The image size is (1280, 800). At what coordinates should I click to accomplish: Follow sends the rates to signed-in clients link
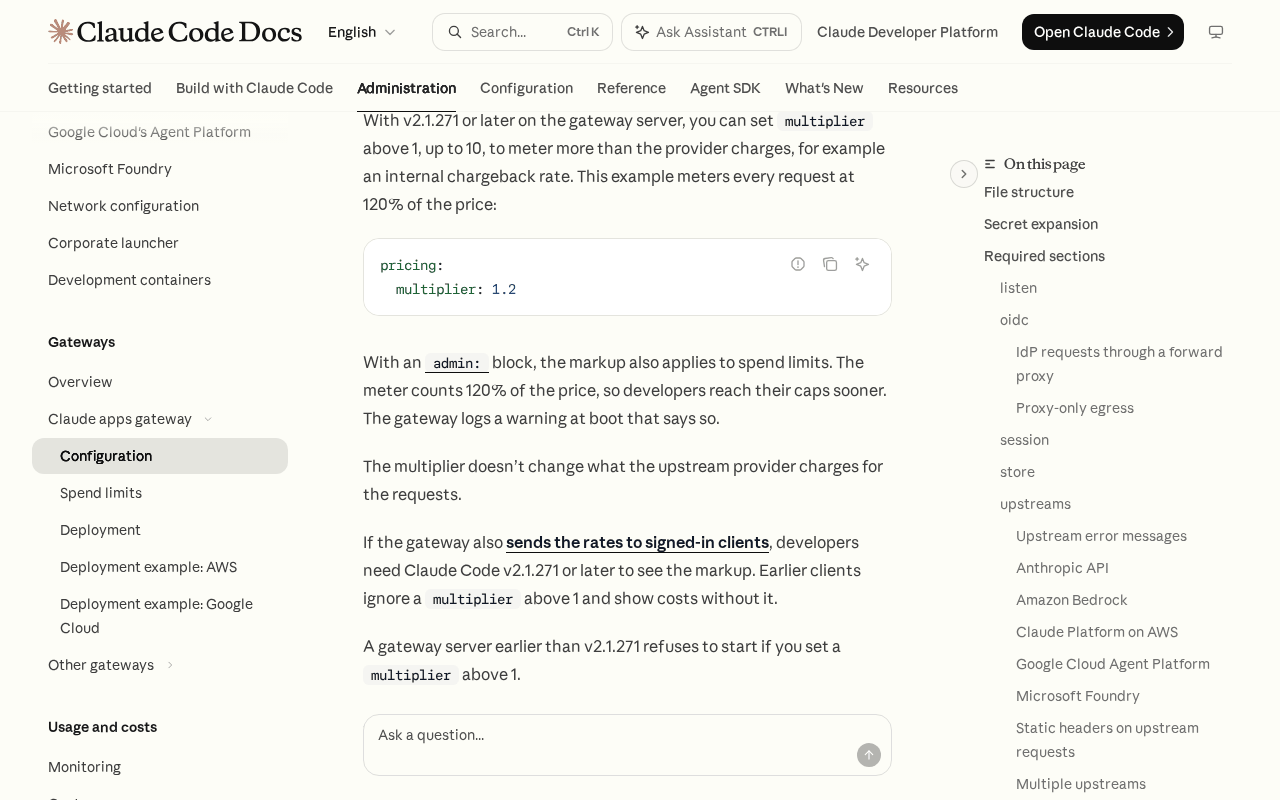[637, 542]
